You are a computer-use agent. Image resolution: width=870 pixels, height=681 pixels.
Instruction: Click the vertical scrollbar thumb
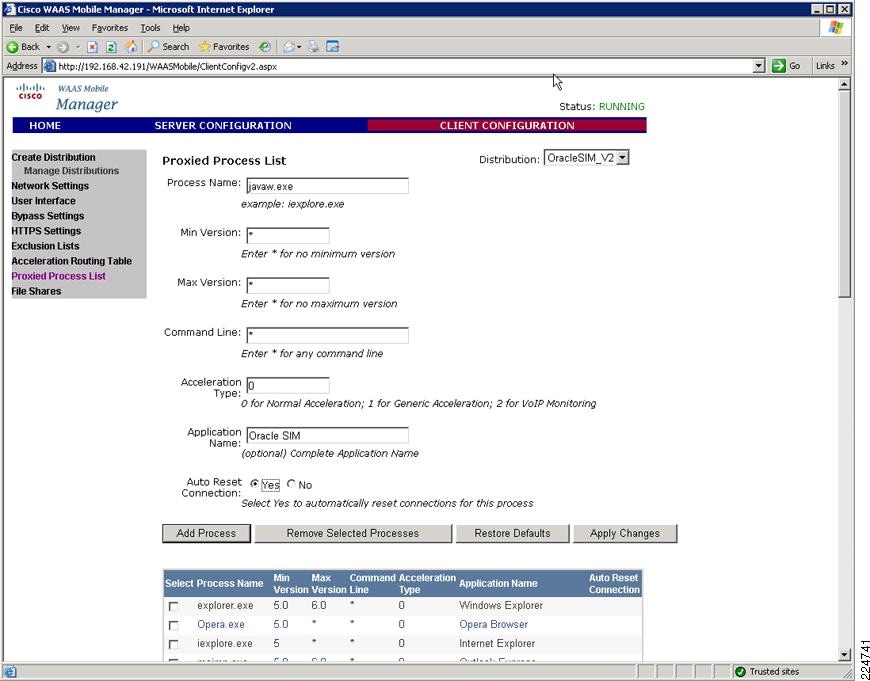point(844,194)
